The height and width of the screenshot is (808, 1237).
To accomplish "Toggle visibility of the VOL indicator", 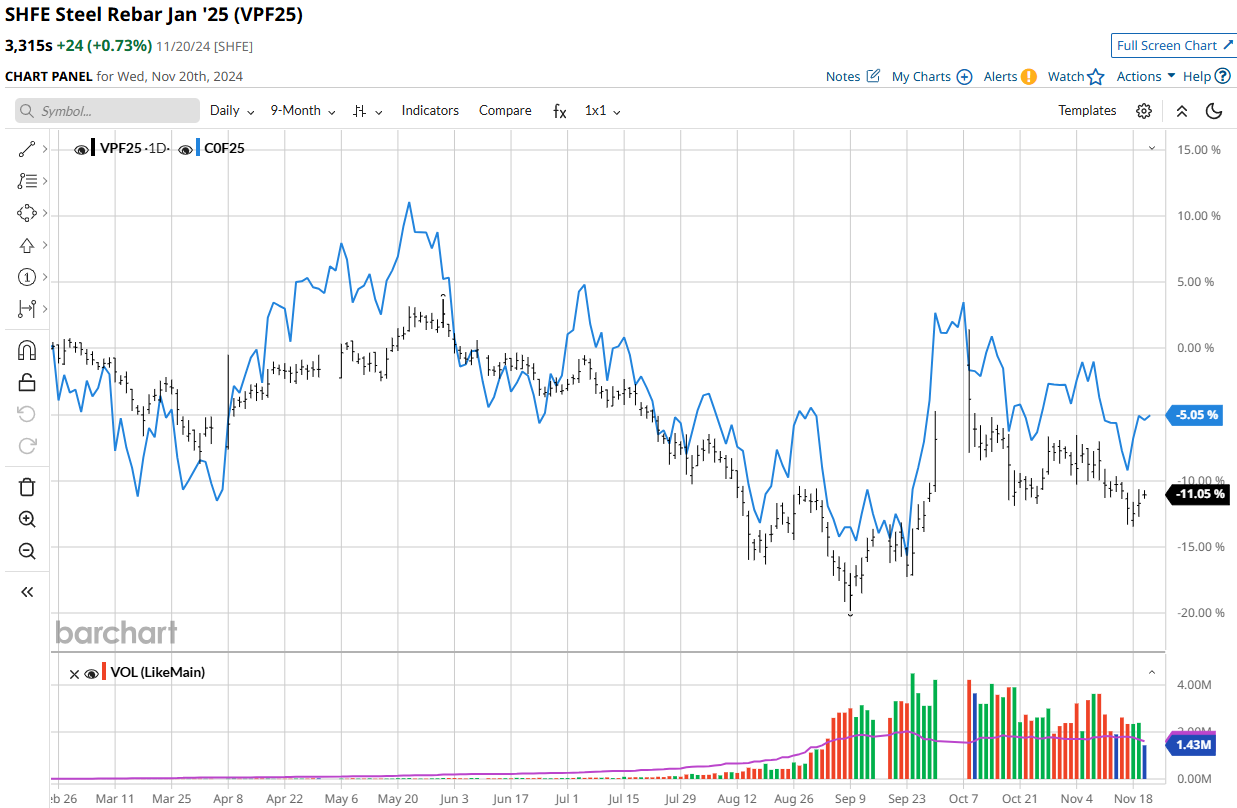I will (92, 673).
